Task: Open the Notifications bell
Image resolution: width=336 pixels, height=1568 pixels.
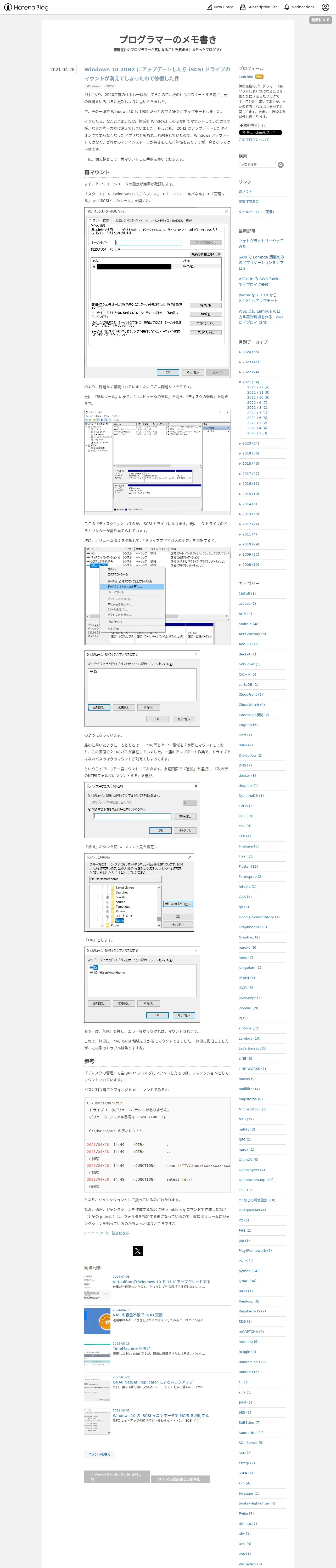Action: click(299, 7)
